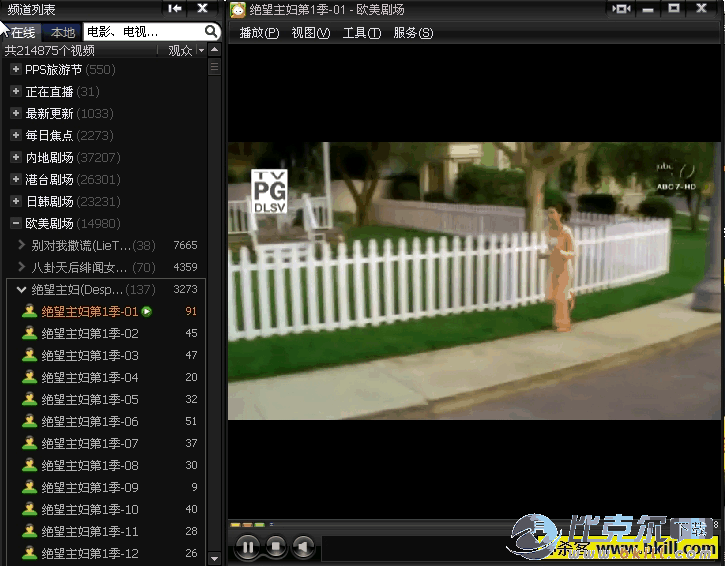Image resolution: width=725 pixels, height=566 pixels.
Task: Stop playback with the stop button
Action: point(275,547)
